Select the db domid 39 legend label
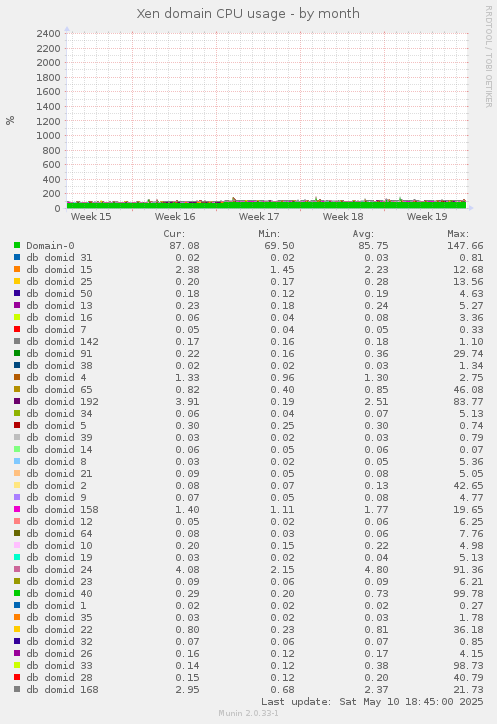This screenshot has width=497, height=724. click(59, 438)
